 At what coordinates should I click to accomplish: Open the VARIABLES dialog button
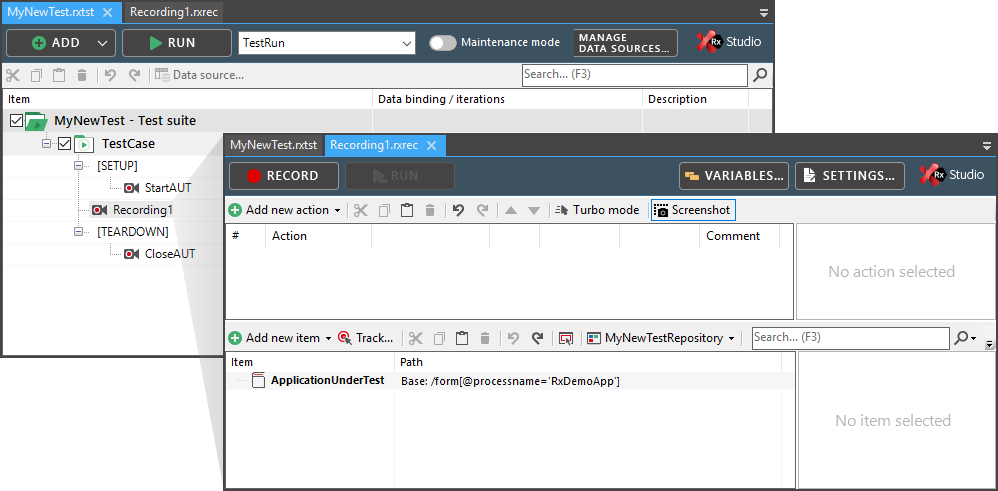coord(734,176)
